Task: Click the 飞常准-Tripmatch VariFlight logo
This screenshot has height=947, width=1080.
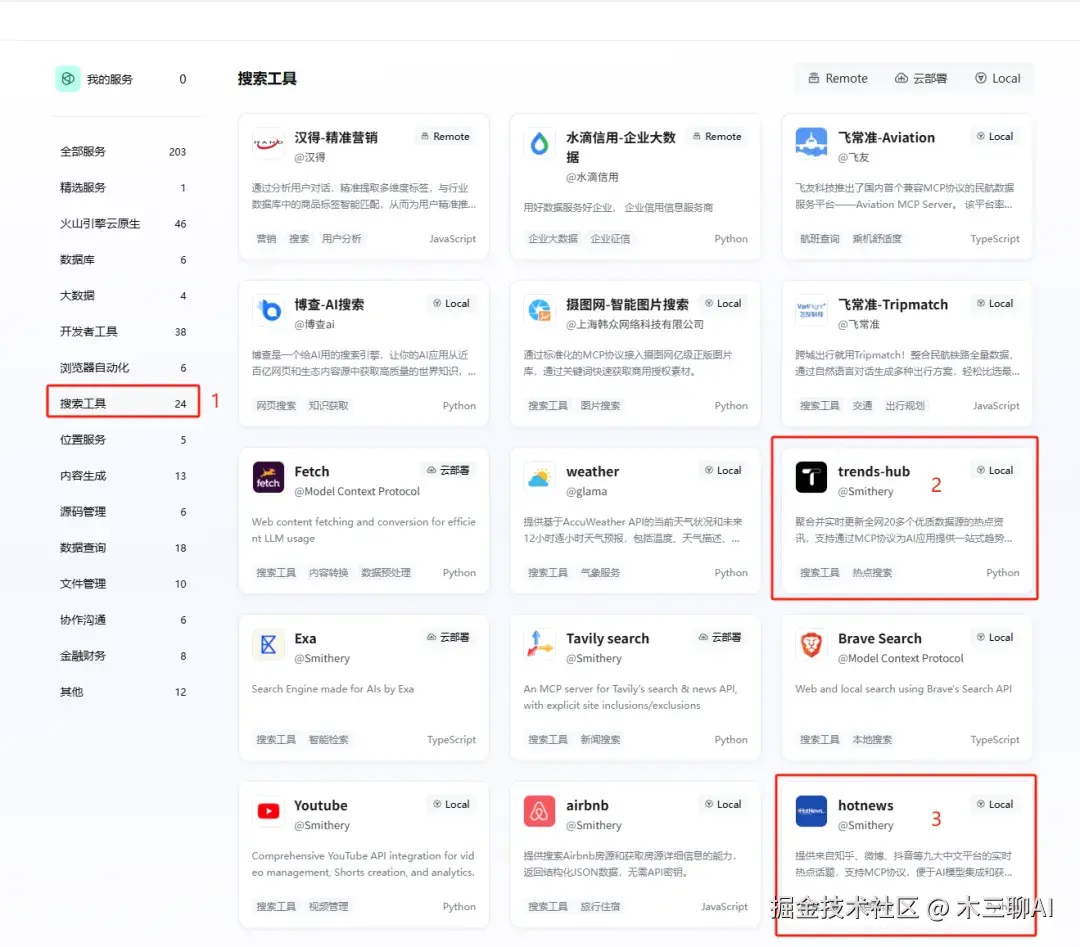Action: coord(811,311)
